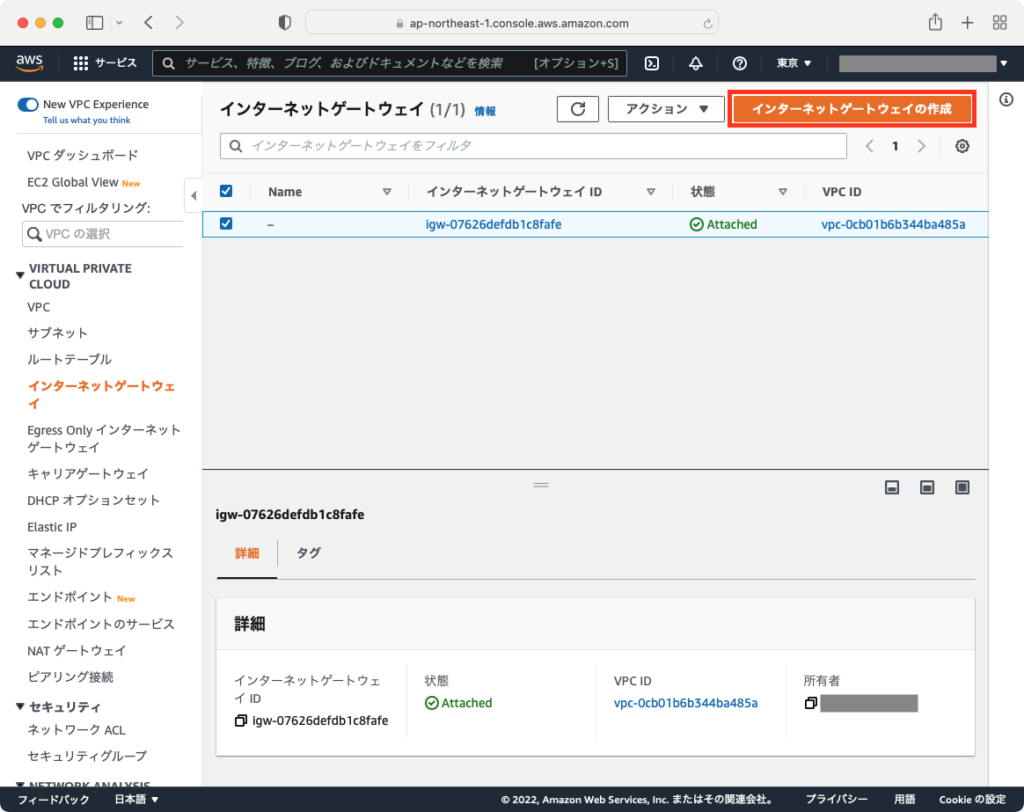Toggle the select-all header checkbox
Screen dimensions: 1024x812
click(226, 191)
